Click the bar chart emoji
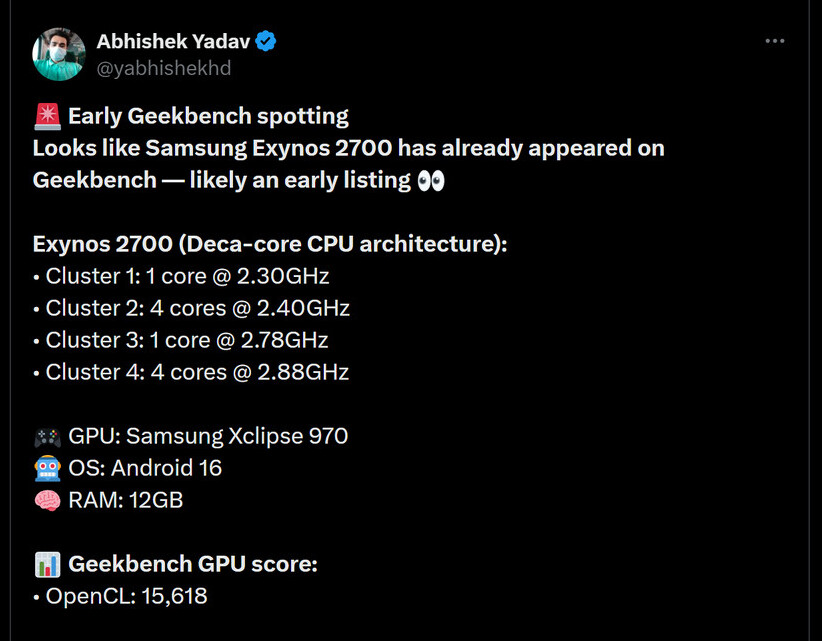This screenshot has width=822, height=641. [x=46, y=564]
